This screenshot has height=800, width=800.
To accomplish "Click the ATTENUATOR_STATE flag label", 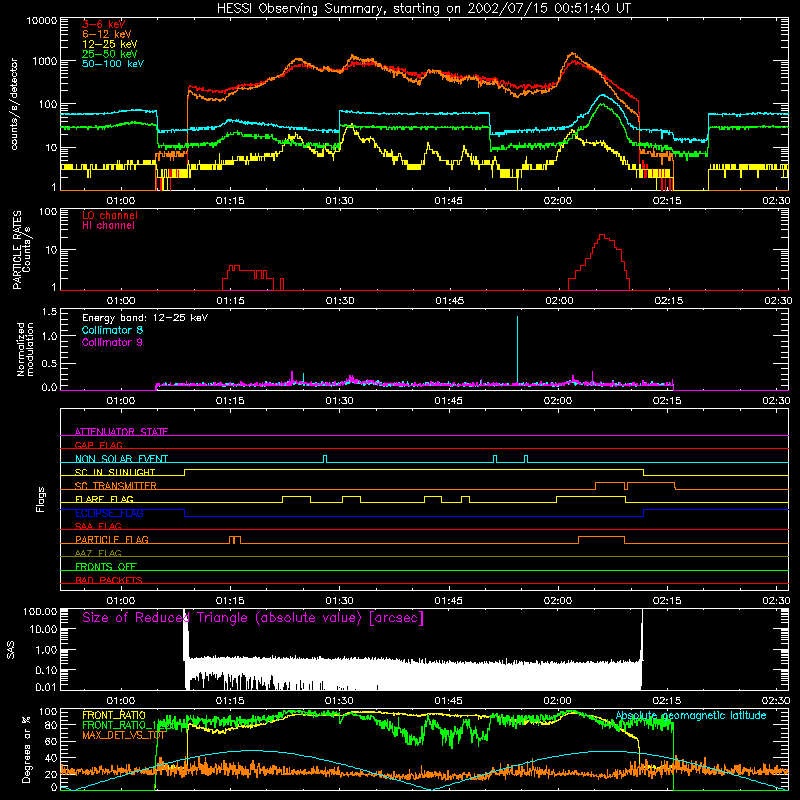I will click(121, 432).
